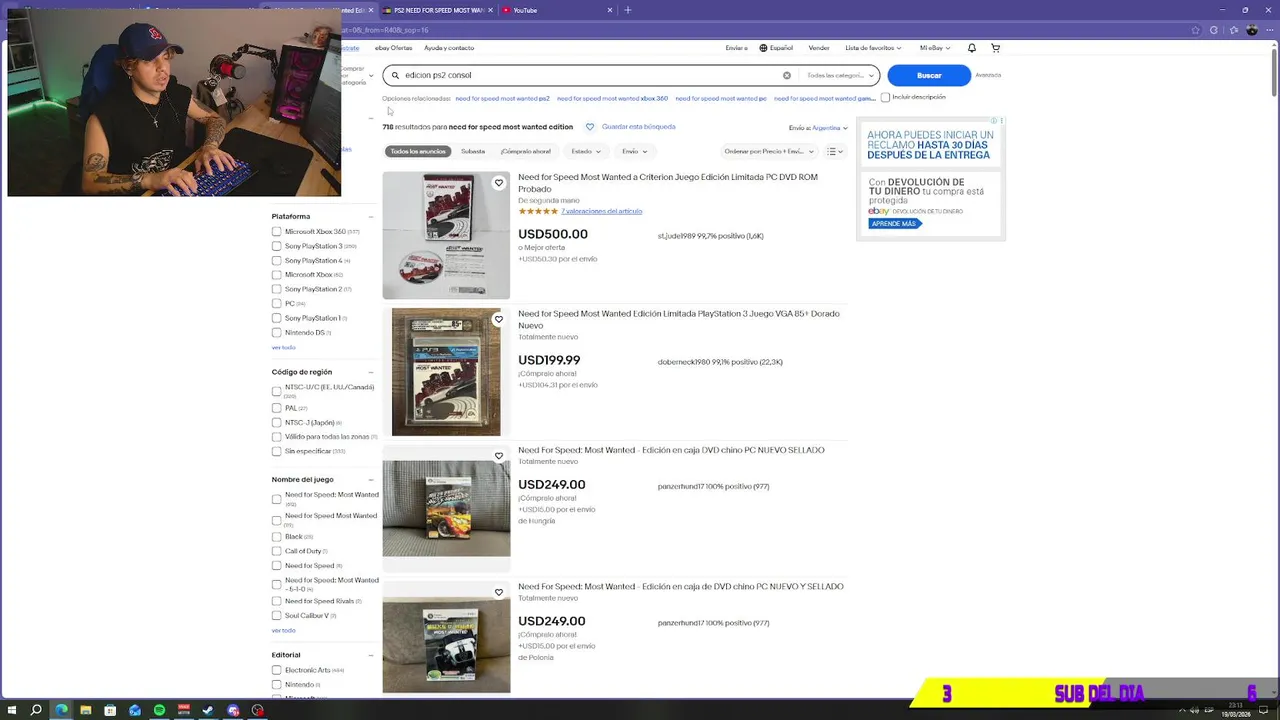Close the PS2 Need For Speed tab
The image size is (1280, 720).
coord(491,10)
